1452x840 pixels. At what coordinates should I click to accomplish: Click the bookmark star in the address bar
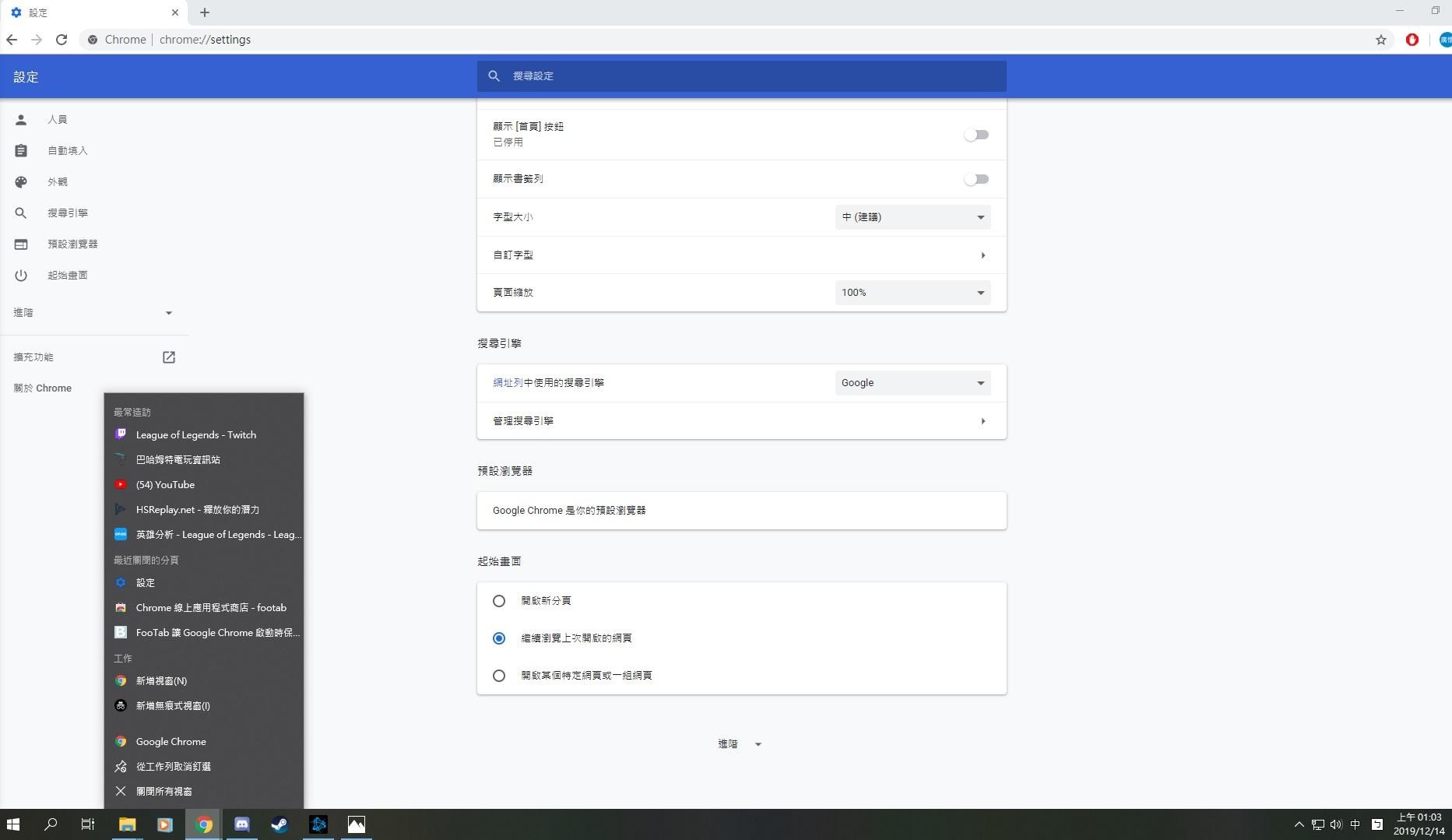1381,39
